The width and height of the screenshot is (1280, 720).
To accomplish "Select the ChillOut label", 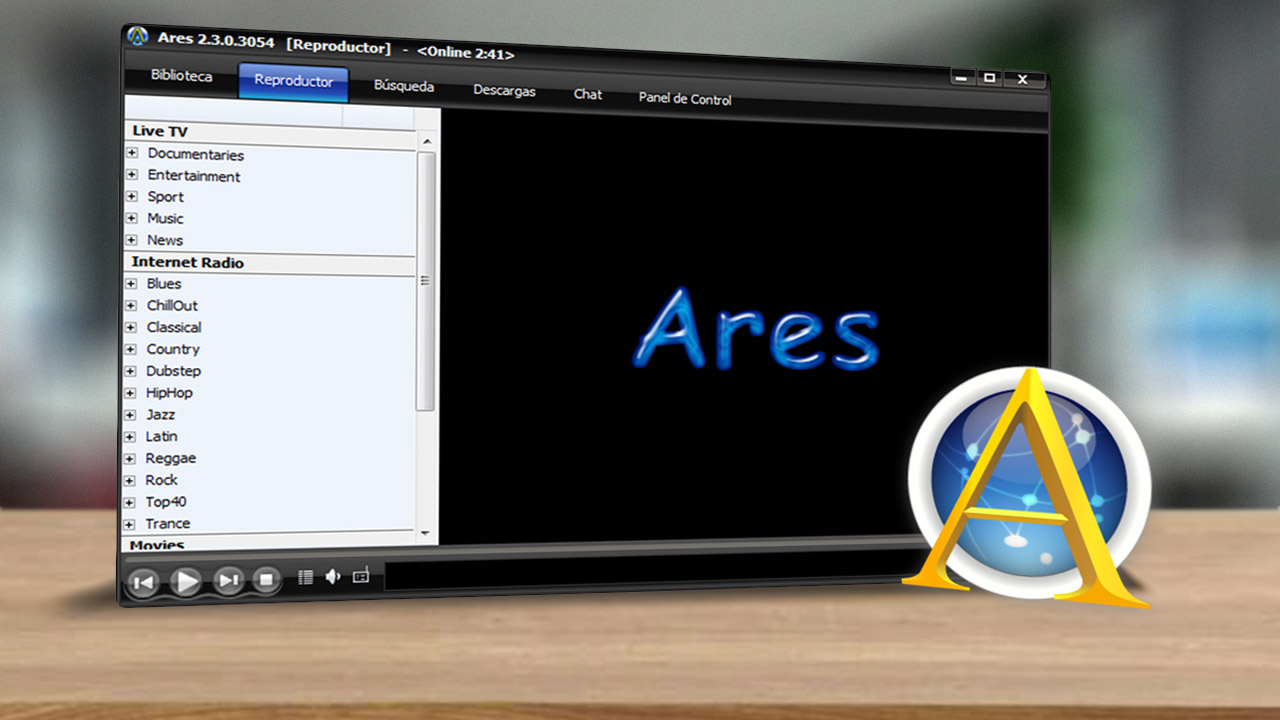I will [172, 305].
